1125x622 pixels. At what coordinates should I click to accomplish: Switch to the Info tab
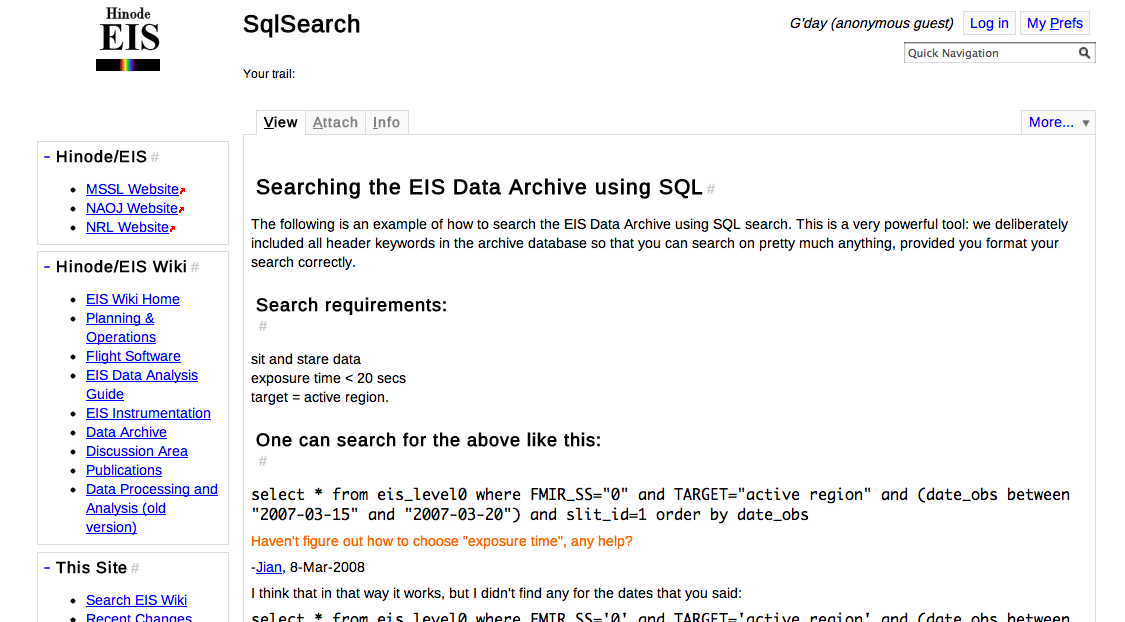tap(386, 122)
